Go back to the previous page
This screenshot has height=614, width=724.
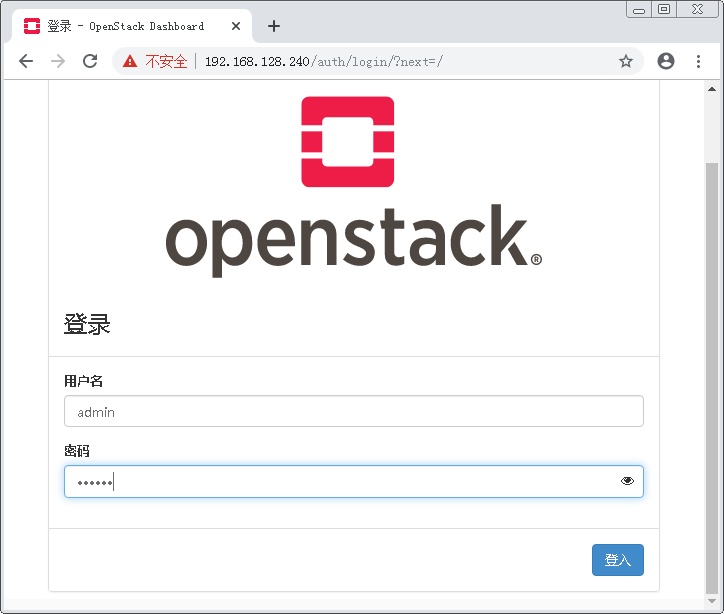pos(26,61)
